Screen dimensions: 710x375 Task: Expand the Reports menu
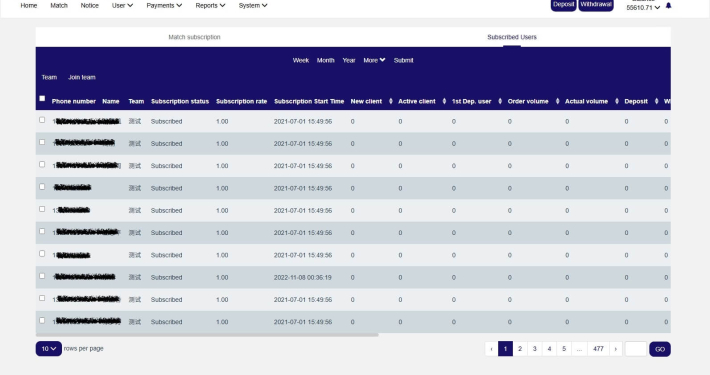[210, 5]
